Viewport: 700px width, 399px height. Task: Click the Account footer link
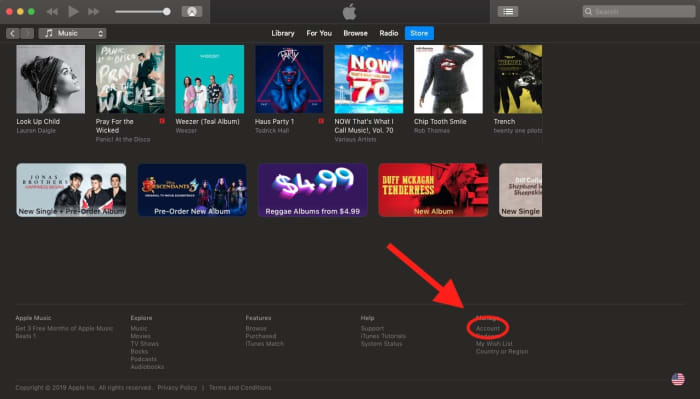(x=488, y=328)
